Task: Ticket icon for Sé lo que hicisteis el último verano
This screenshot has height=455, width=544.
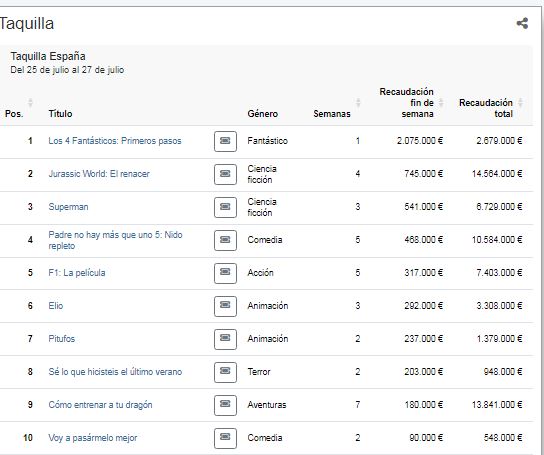Action: pyautogui.click(x=225, y=372)
